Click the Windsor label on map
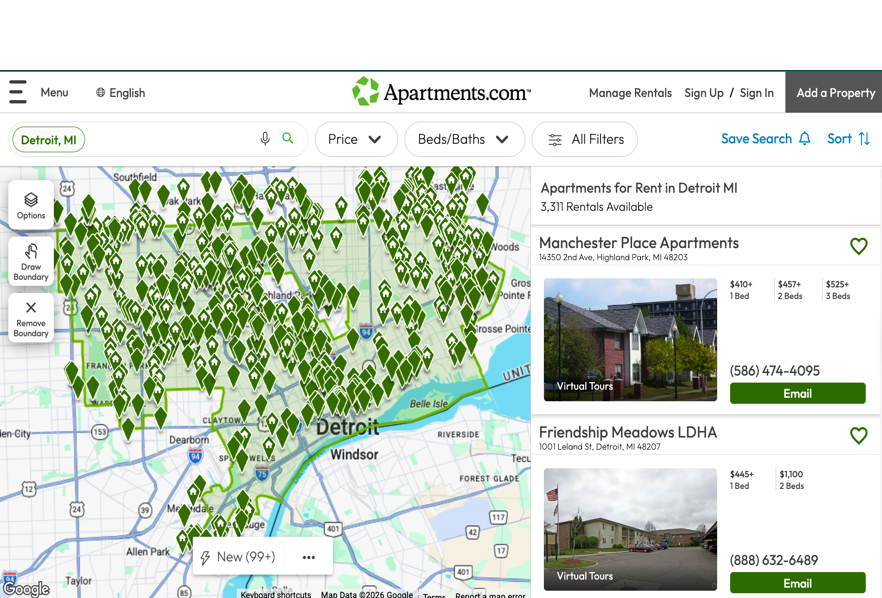 click(x=354, y=455)
